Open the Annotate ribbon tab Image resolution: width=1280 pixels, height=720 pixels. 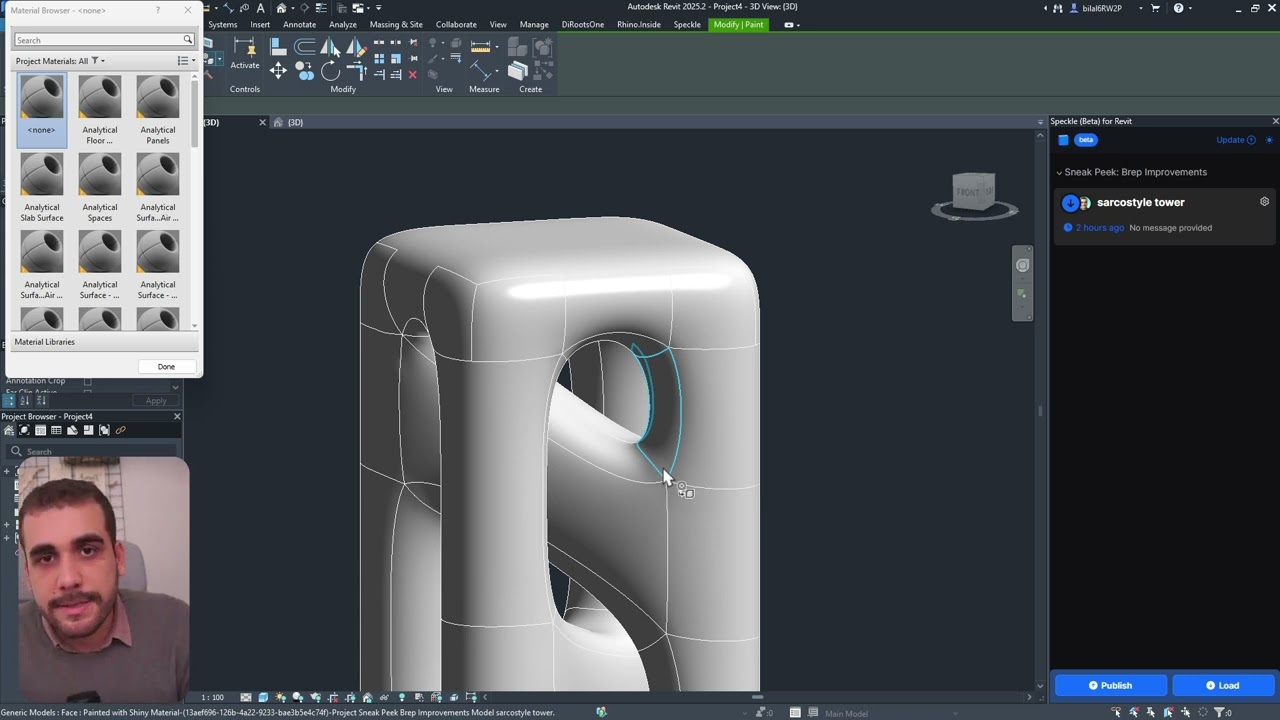(299, 25)
